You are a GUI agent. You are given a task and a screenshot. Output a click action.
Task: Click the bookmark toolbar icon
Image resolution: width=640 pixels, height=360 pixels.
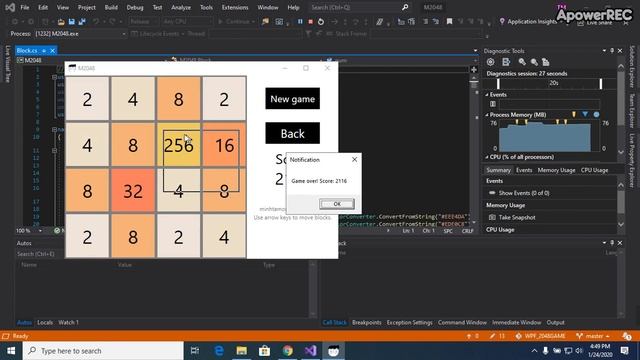pyautogui.click(x=449, y=22)
